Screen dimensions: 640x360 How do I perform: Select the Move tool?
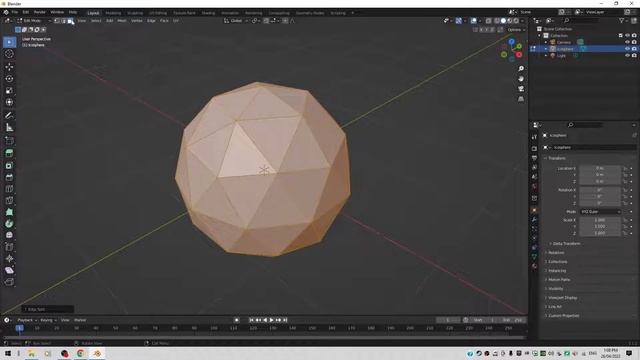pyautogui.click(x=9, y=67)
